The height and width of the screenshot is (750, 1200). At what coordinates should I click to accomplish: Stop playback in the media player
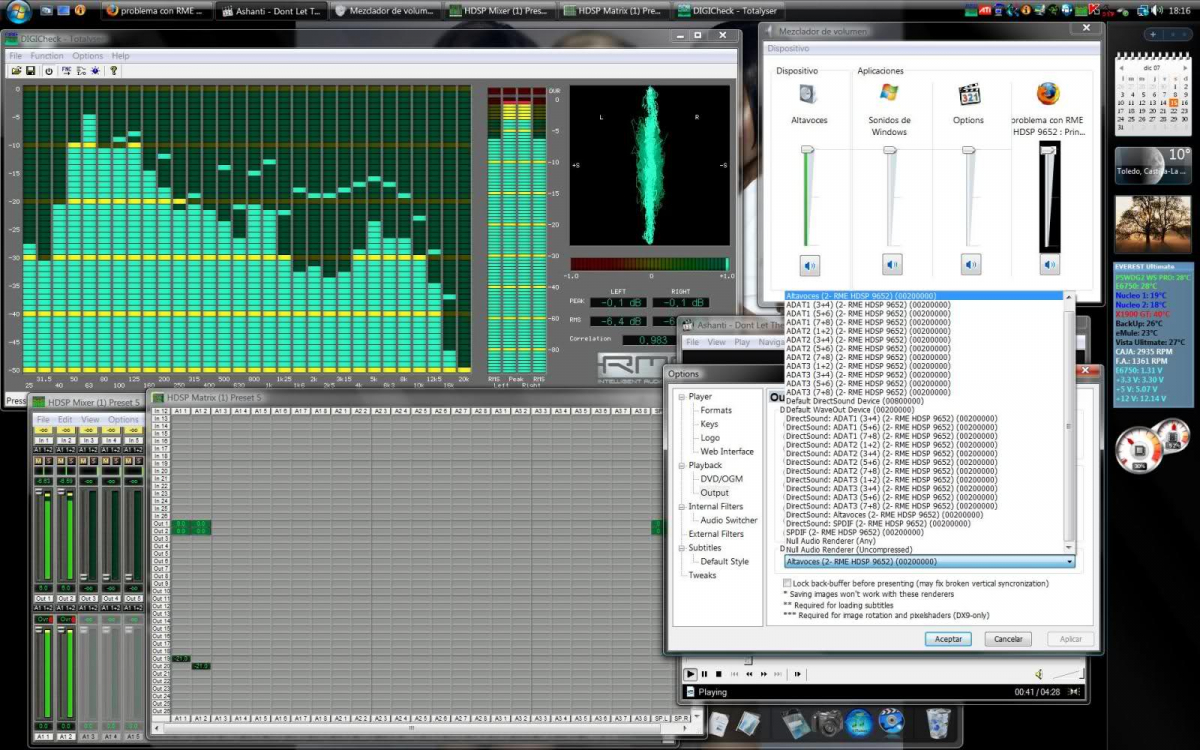point(718,674)
